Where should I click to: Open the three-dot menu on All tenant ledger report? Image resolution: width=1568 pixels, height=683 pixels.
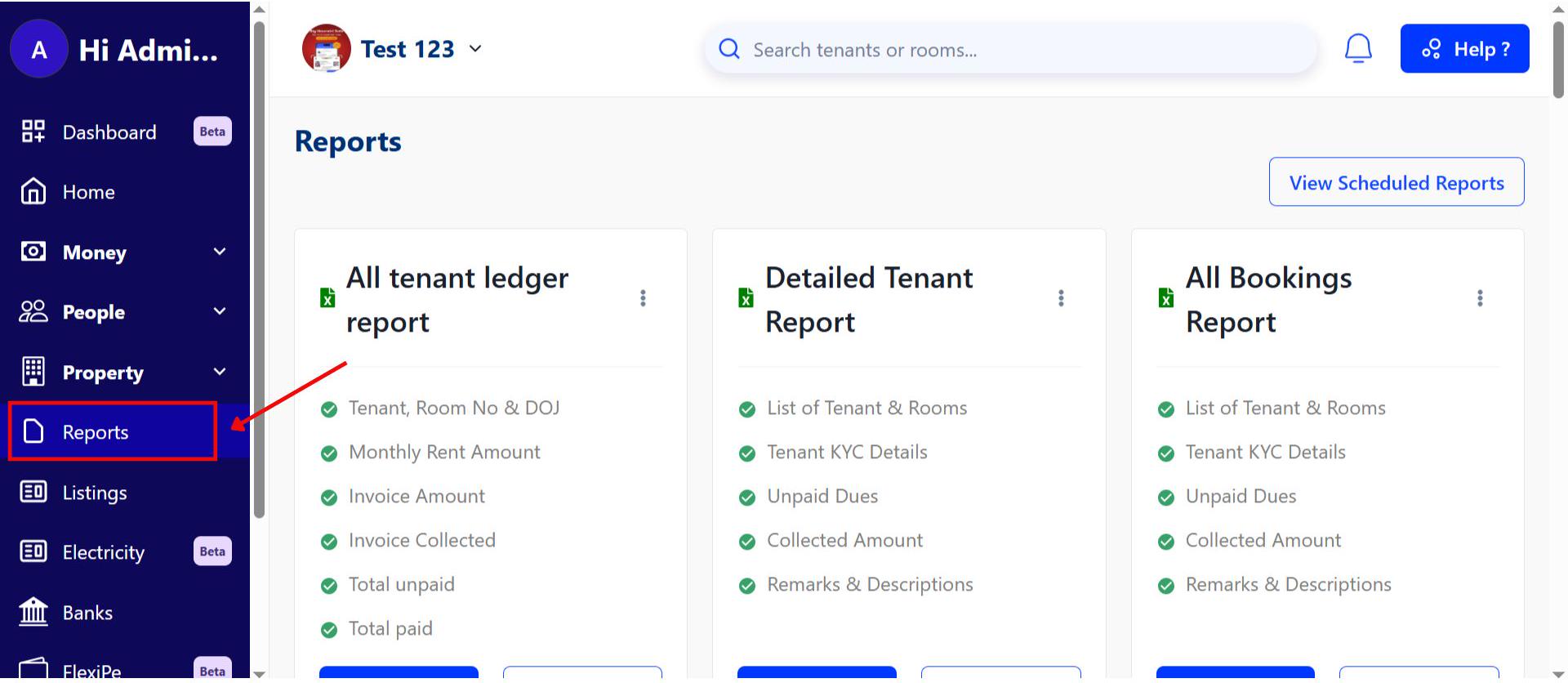(x=643, y=299)
